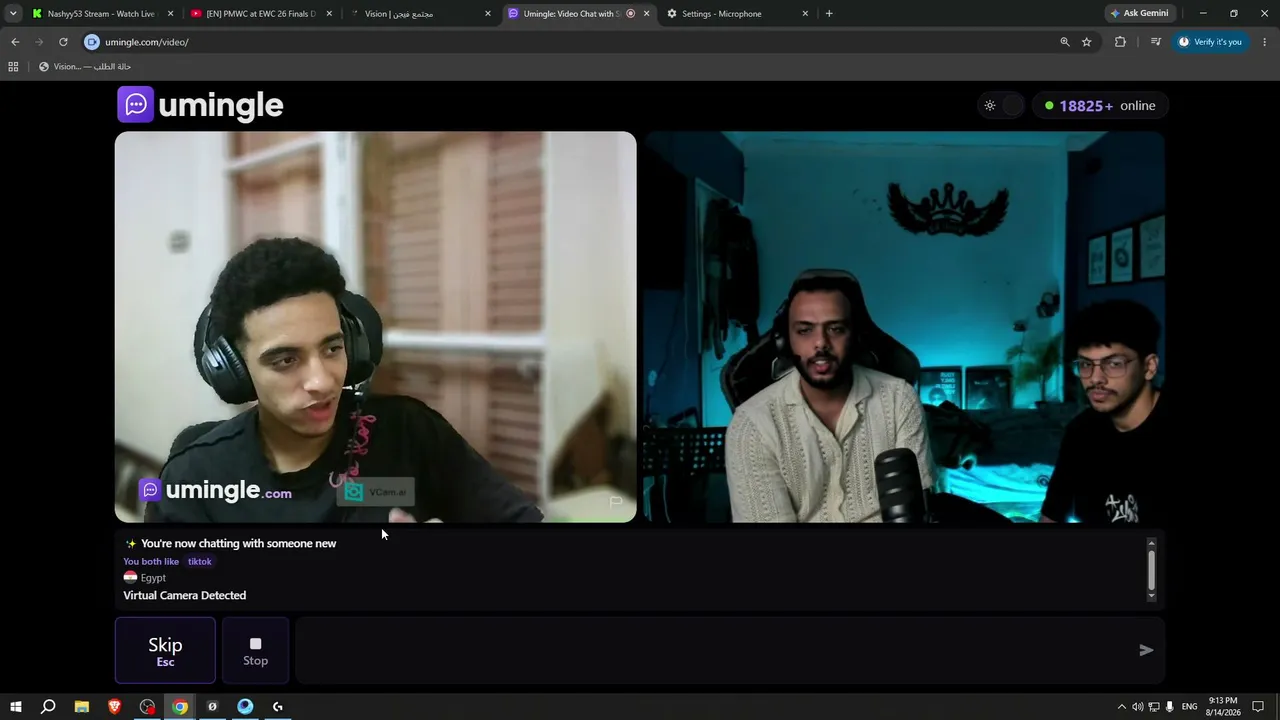
Task: Close the Vision tab
Action: pos(488,14)
